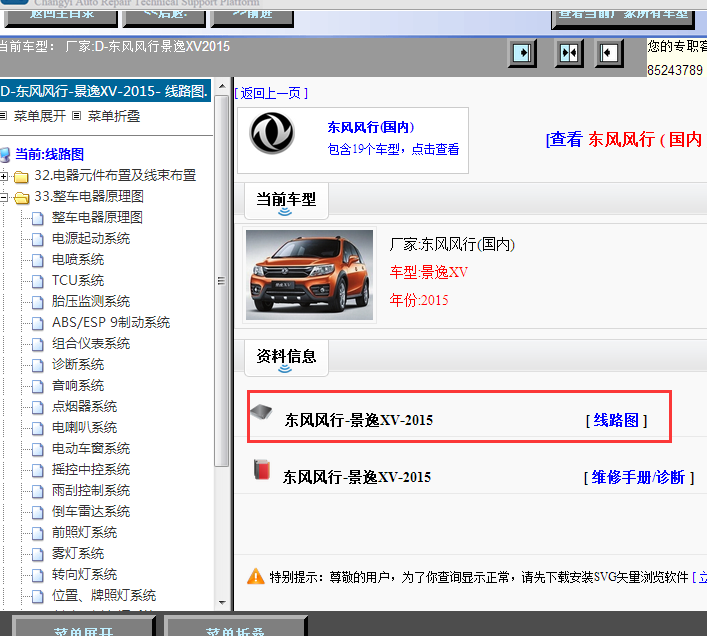Open 转向灯系统 tree item
The width and height of the screenshot is (707, 636).
[x=84, y=574]
